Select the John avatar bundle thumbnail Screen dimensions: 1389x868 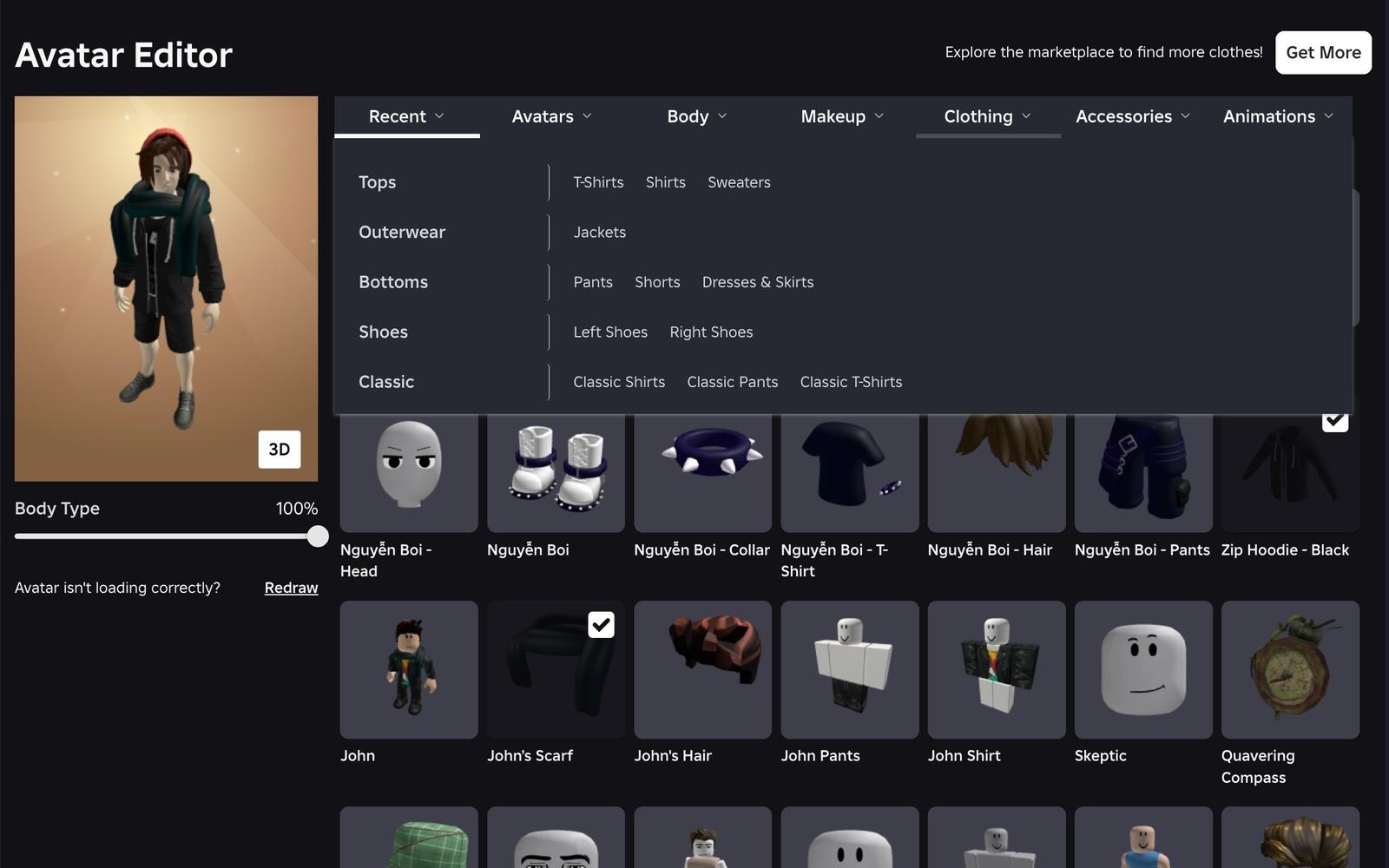[x=409, y=670]
